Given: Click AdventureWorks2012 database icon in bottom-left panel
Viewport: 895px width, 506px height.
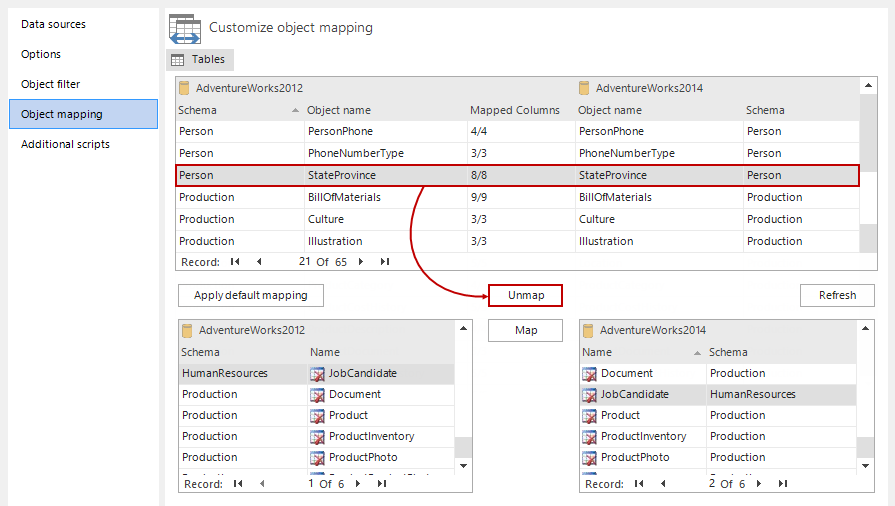Looking at the screenshot, I should 187,331.
